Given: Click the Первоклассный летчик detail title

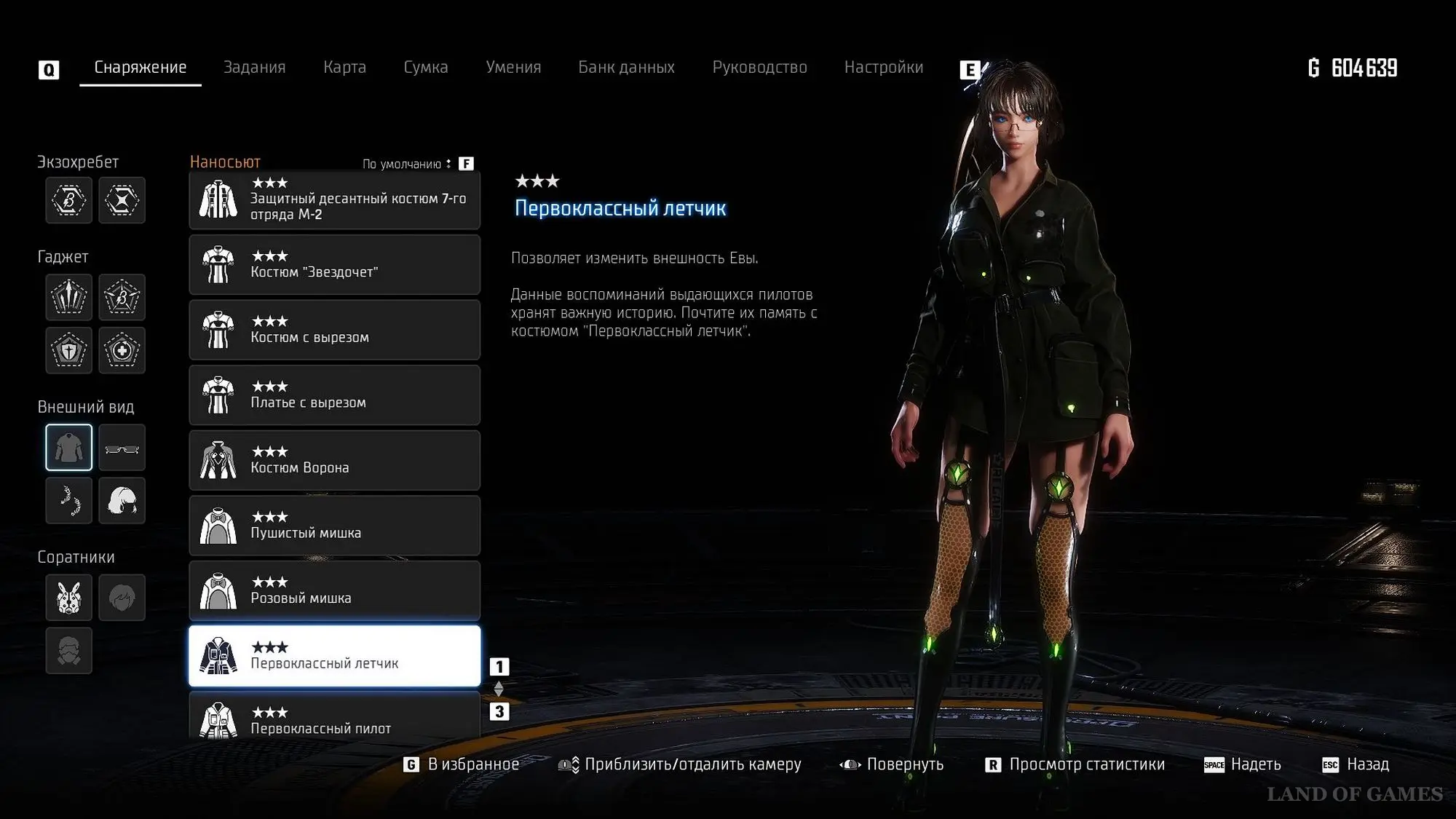Looking at the screenshot, I should tap(620, 208).
